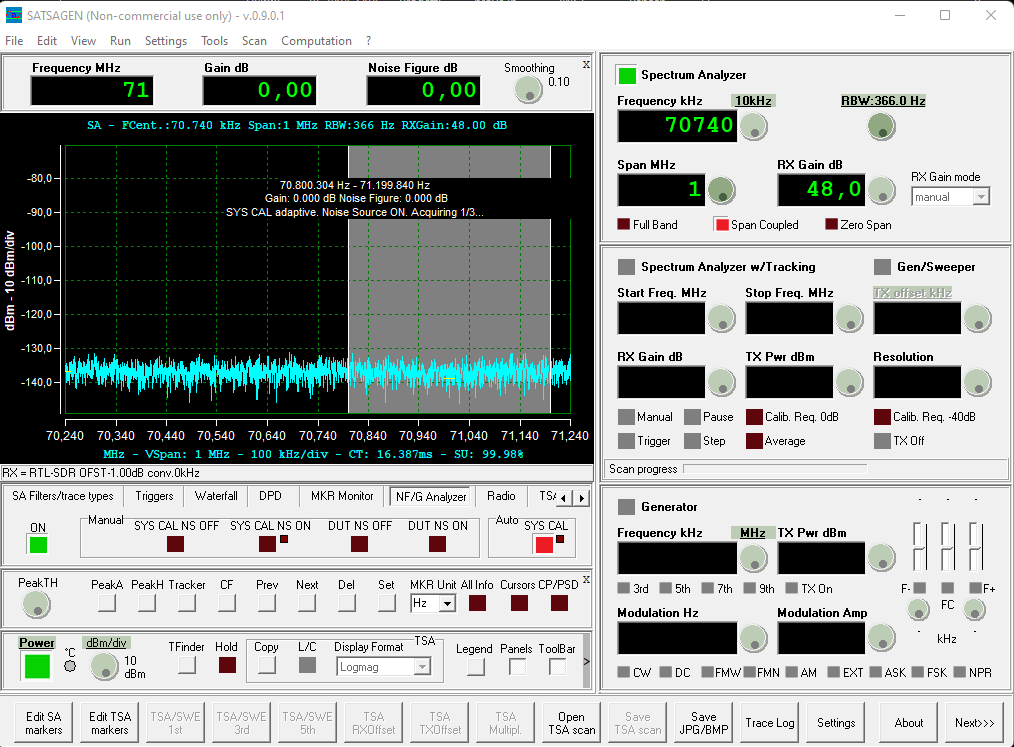Click the PeakTH knob
Screen dimensions: 1014x747
click(36, 604)
